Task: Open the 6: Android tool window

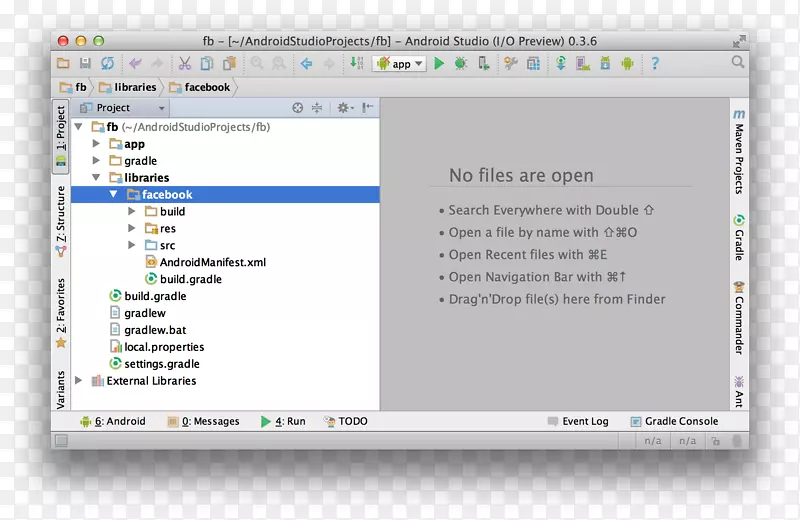Action: pos(113,422)
